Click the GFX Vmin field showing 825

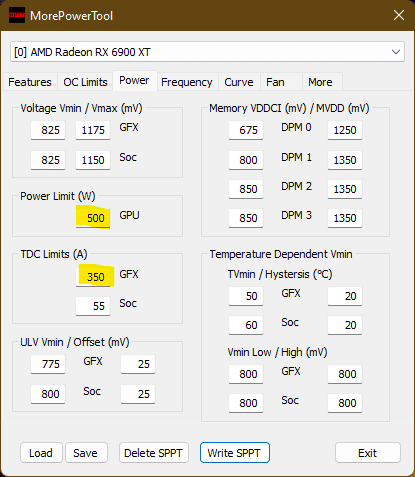[x=48, y=130]
